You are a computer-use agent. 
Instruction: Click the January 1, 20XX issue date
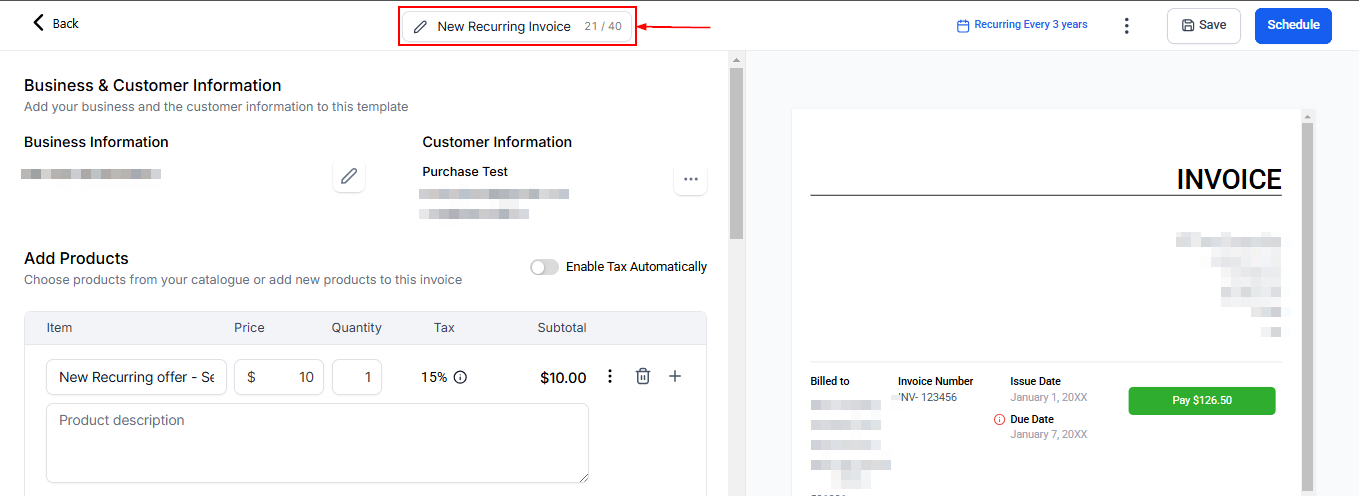click(x=1048, y=397)
